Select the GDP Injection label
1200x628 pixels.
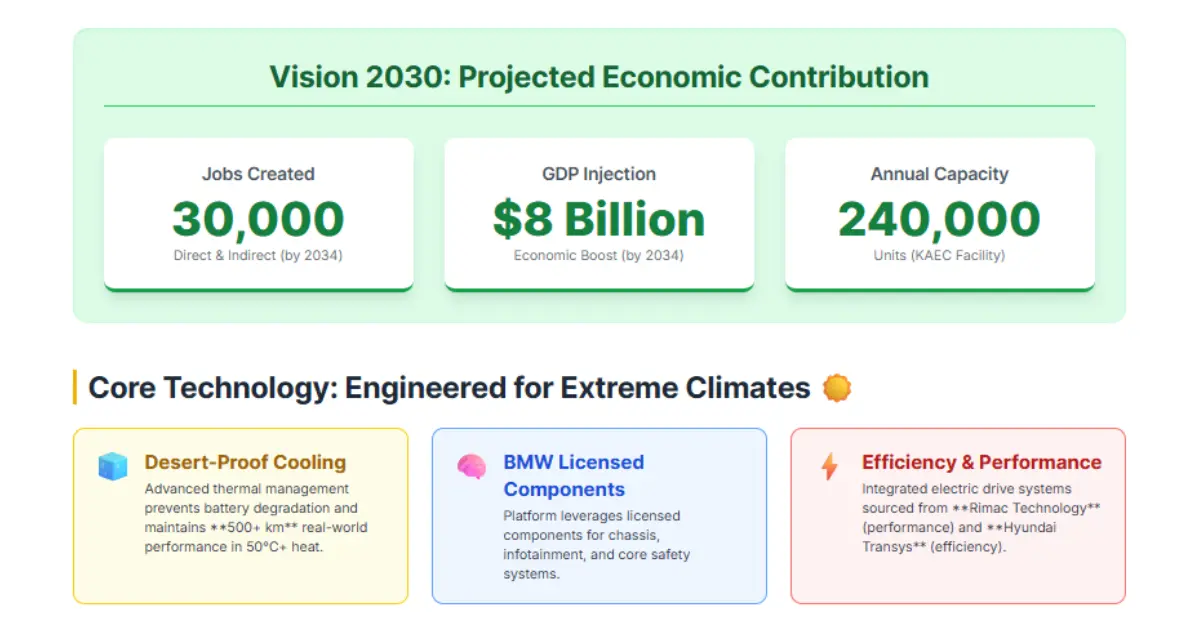598,174
